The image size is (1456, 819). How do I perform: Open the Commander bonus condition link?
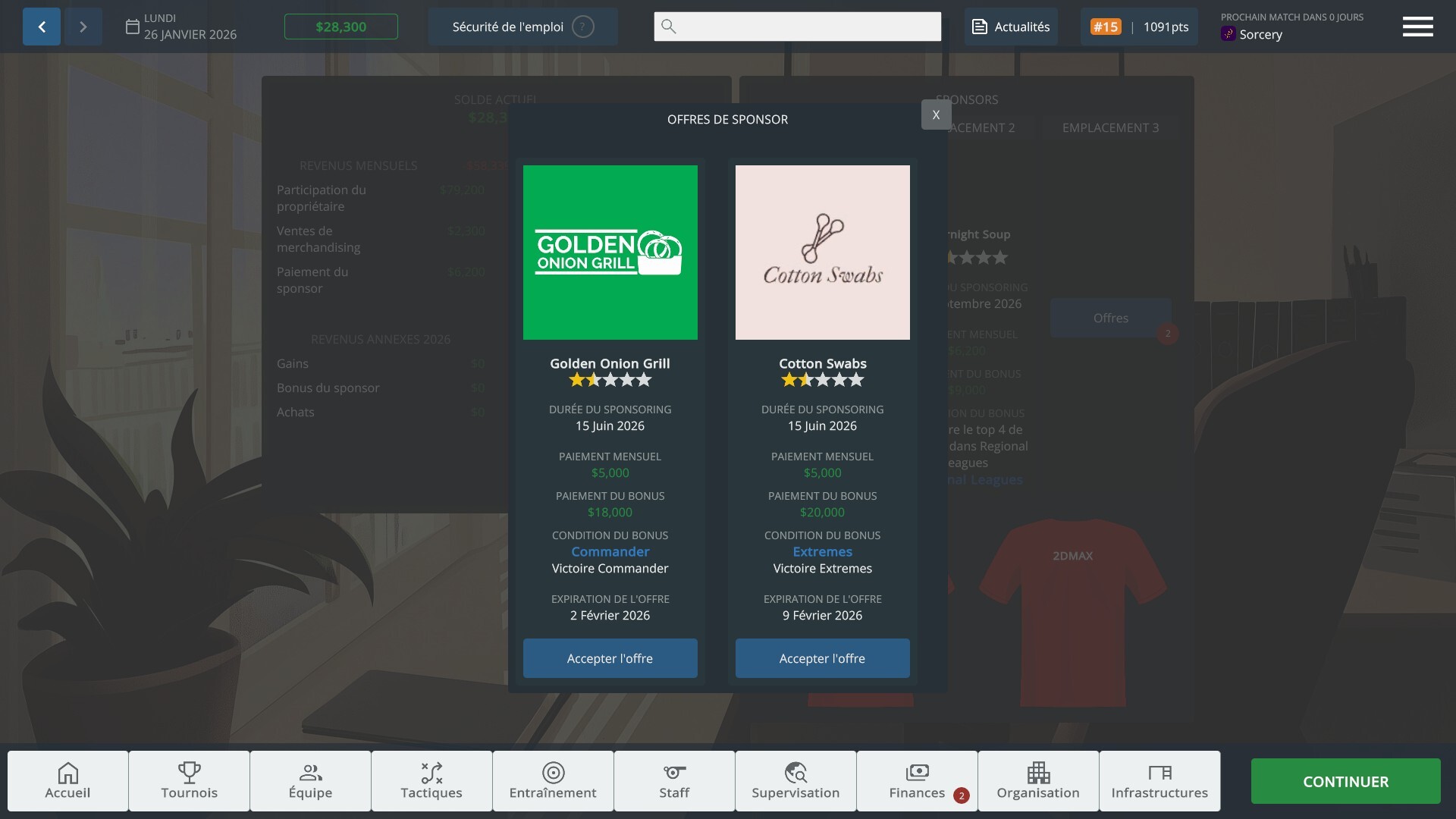pos(610,551)
